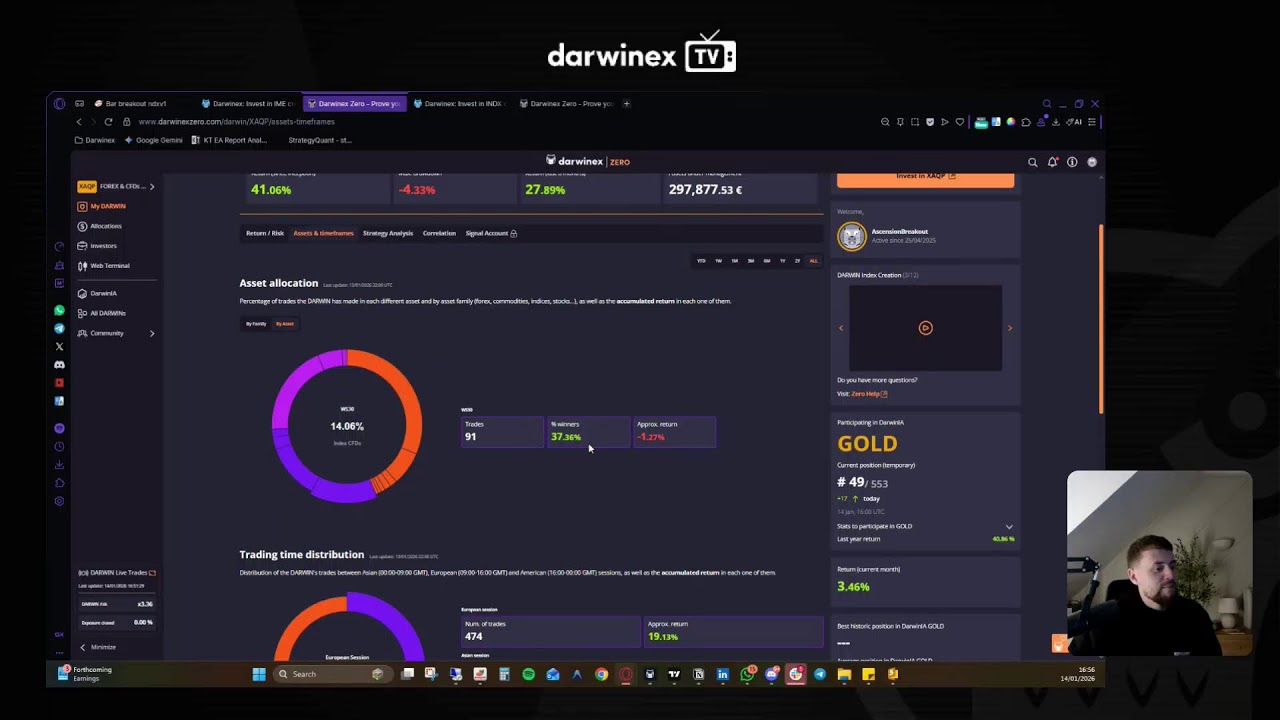Open the locked Signal Account tab
The width and height of the screenshot is (1280, 720).
click(x=491, y=233)
